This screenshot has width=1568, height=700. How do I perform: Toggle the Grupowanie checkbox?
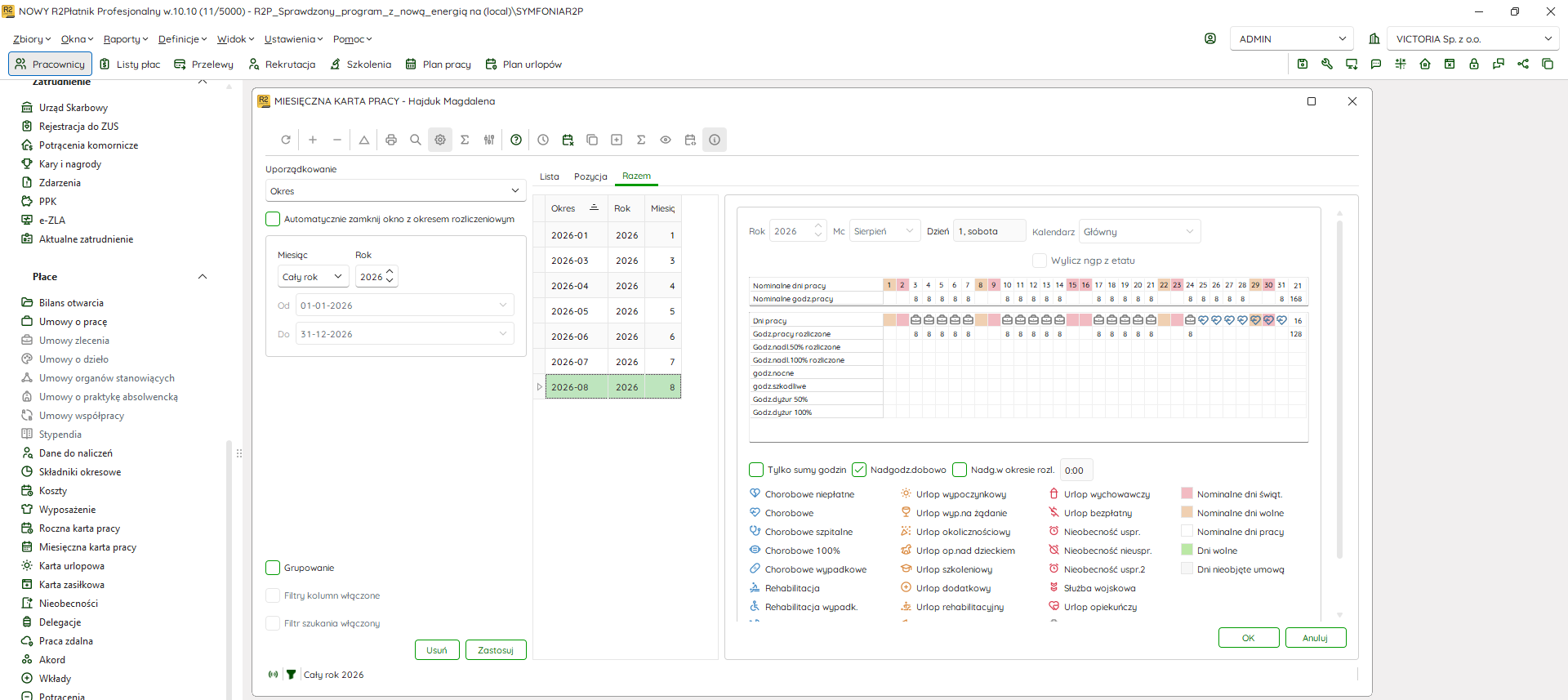click(273, 568)
